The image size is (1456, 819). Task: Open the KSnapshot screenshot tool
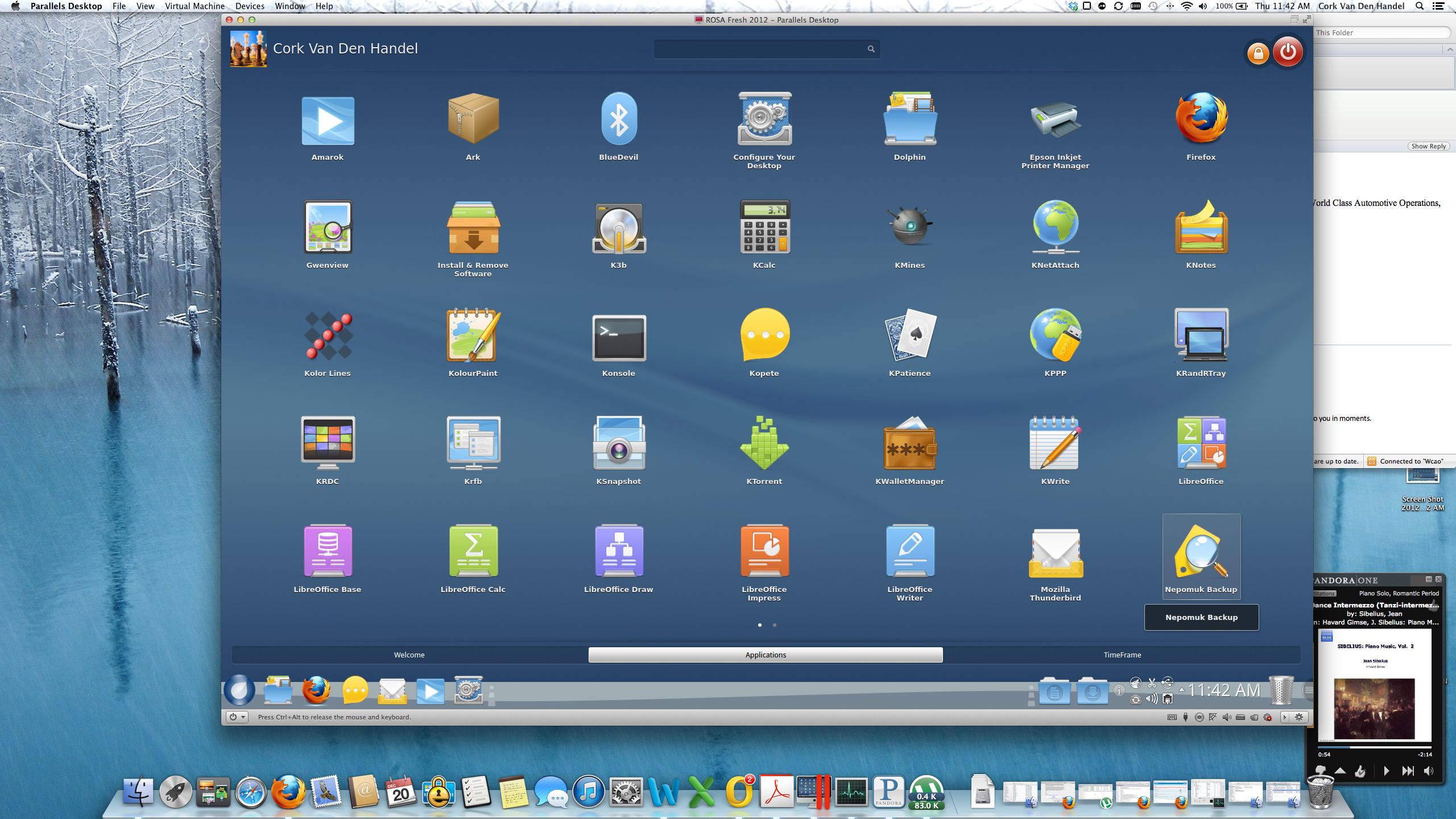(618, 444)
